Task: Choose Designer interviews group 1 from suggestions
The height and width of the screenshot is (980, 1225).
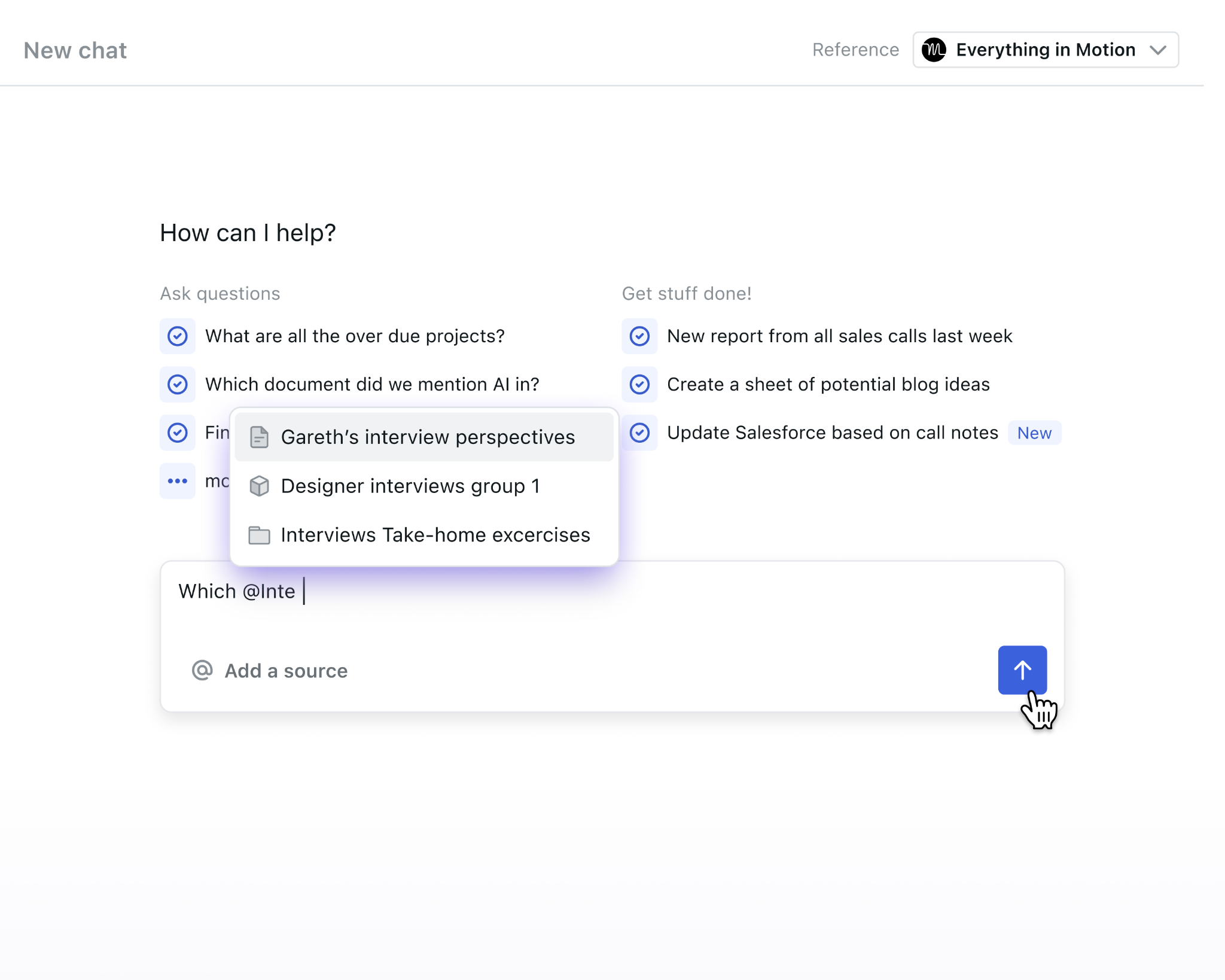Action: click(x=424, y=486)
